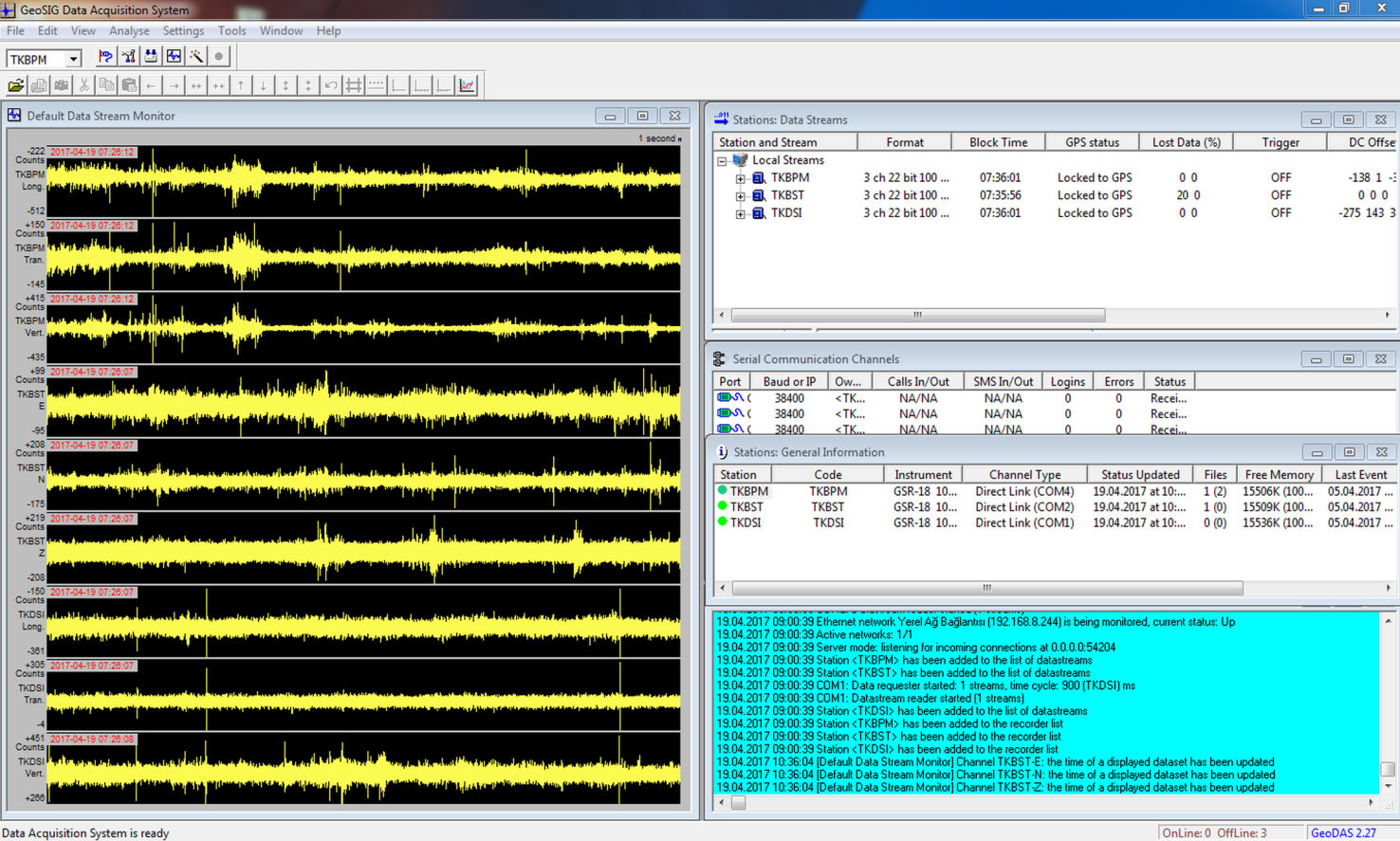The width and height of the screenshot is (1400, 841).
Task: Click the GPS status column header
Action: (1092, 142)
